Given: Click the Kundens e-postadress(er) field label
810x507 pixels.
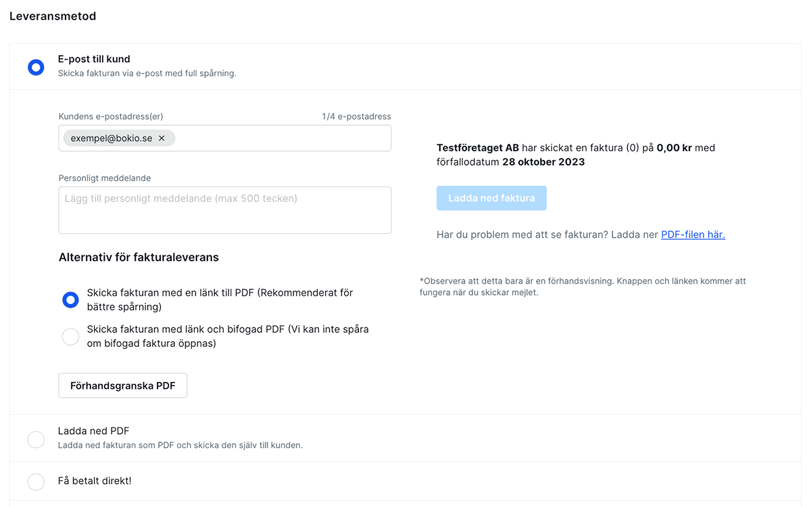Looking at the screenshot, I should tap(110, 117).
